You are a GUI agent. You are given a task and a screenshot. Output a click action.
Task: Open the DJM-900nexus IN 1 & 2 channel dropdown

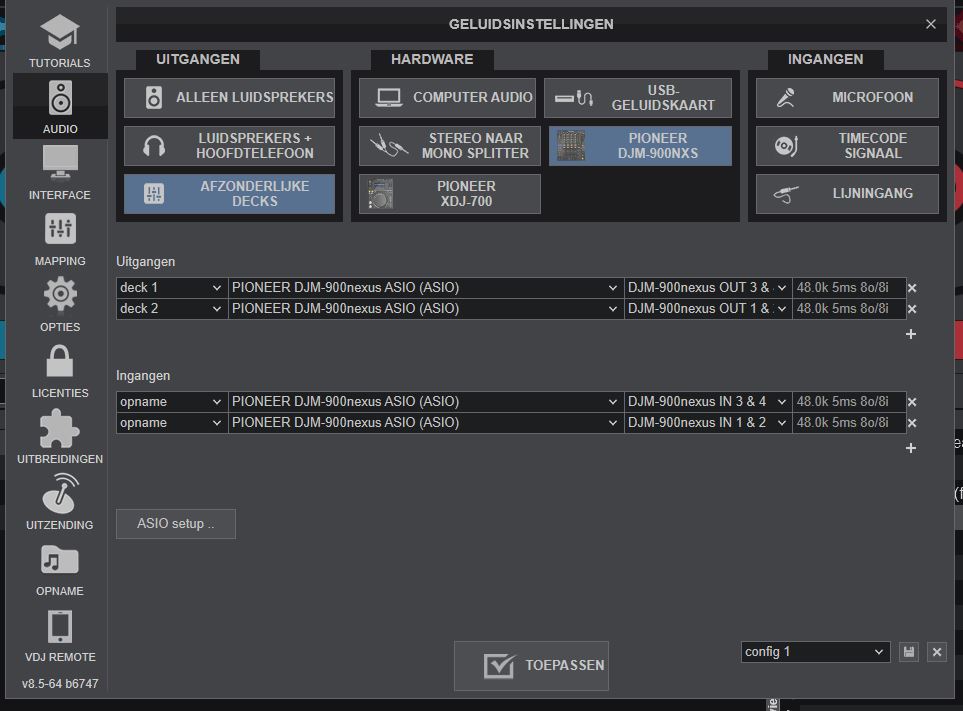[x=708, y=422]
